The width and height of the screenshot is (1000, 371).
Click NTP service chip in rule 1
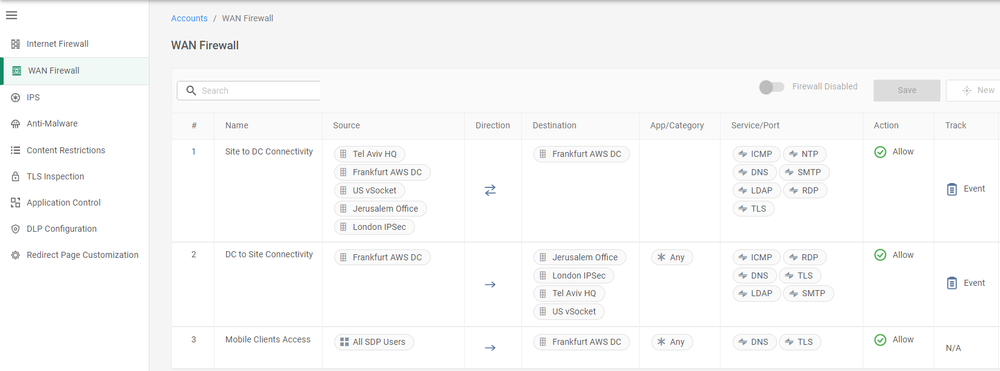(x=805, y=154)
